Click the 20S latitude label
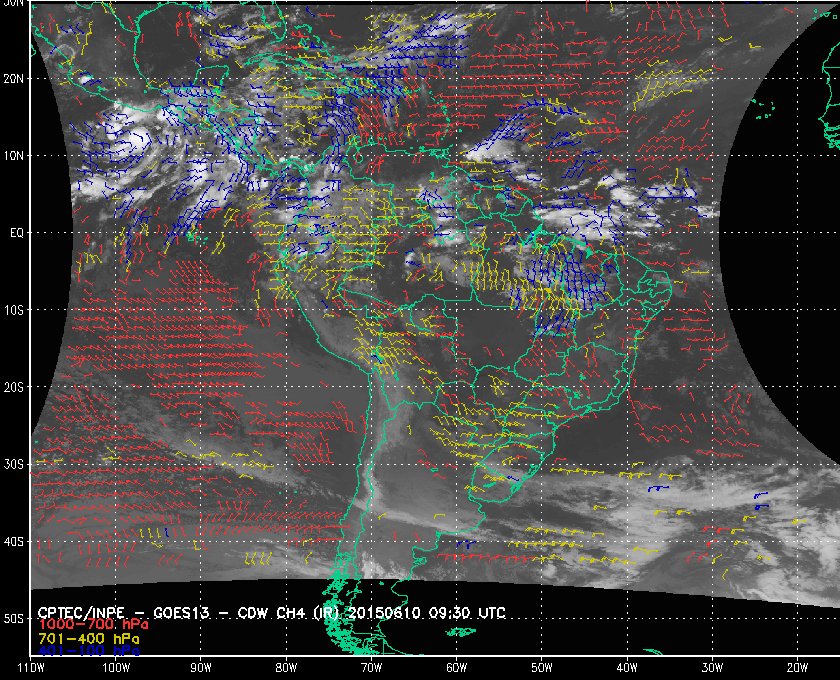Viewport: 840px width, 680px height. pos(13,387)
